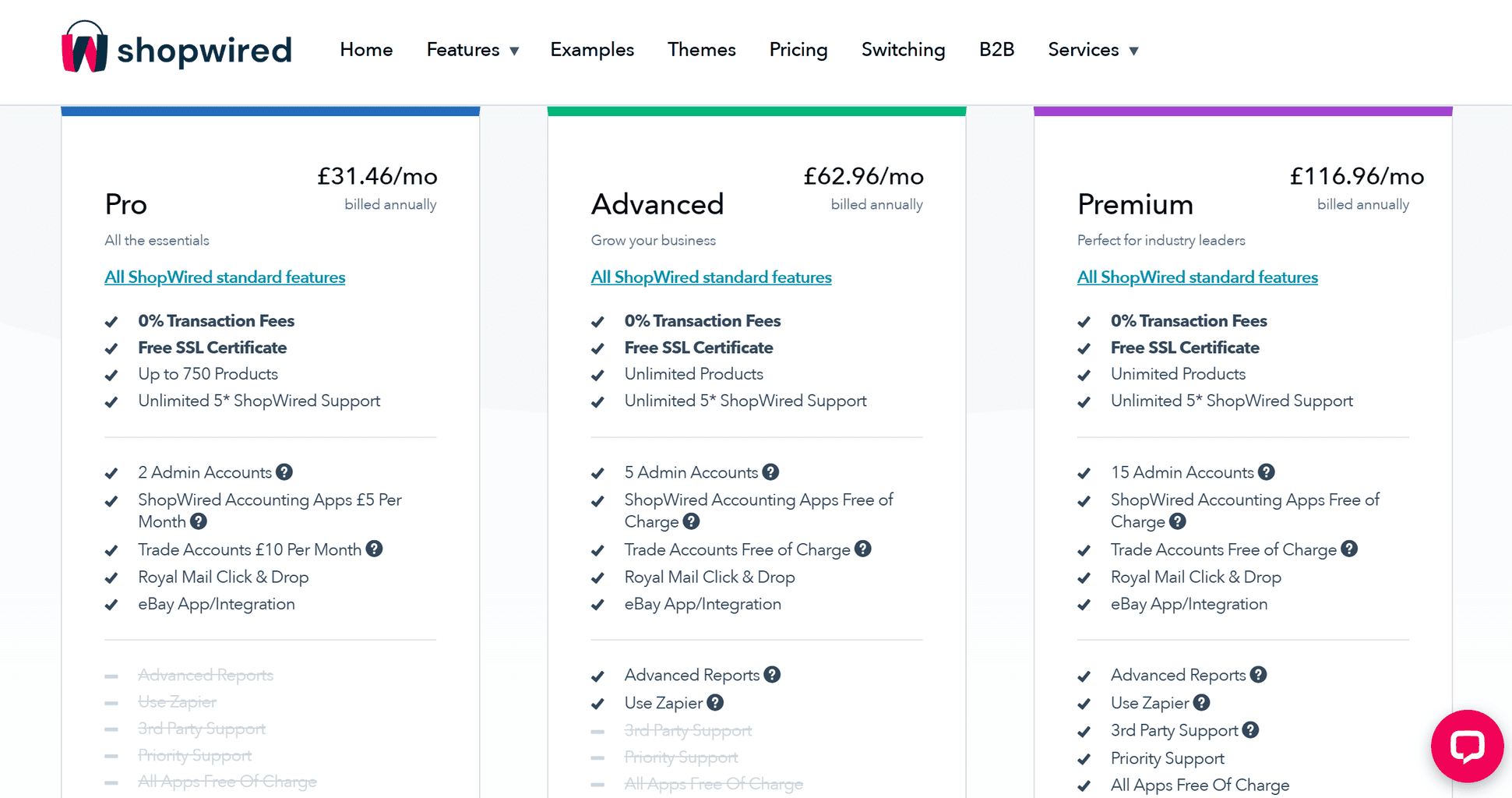Click struck-through 'Advanced Reports' in Pro plan
Image resolution: width=1512 pixels, height=798 pixels.
[206, 675]
